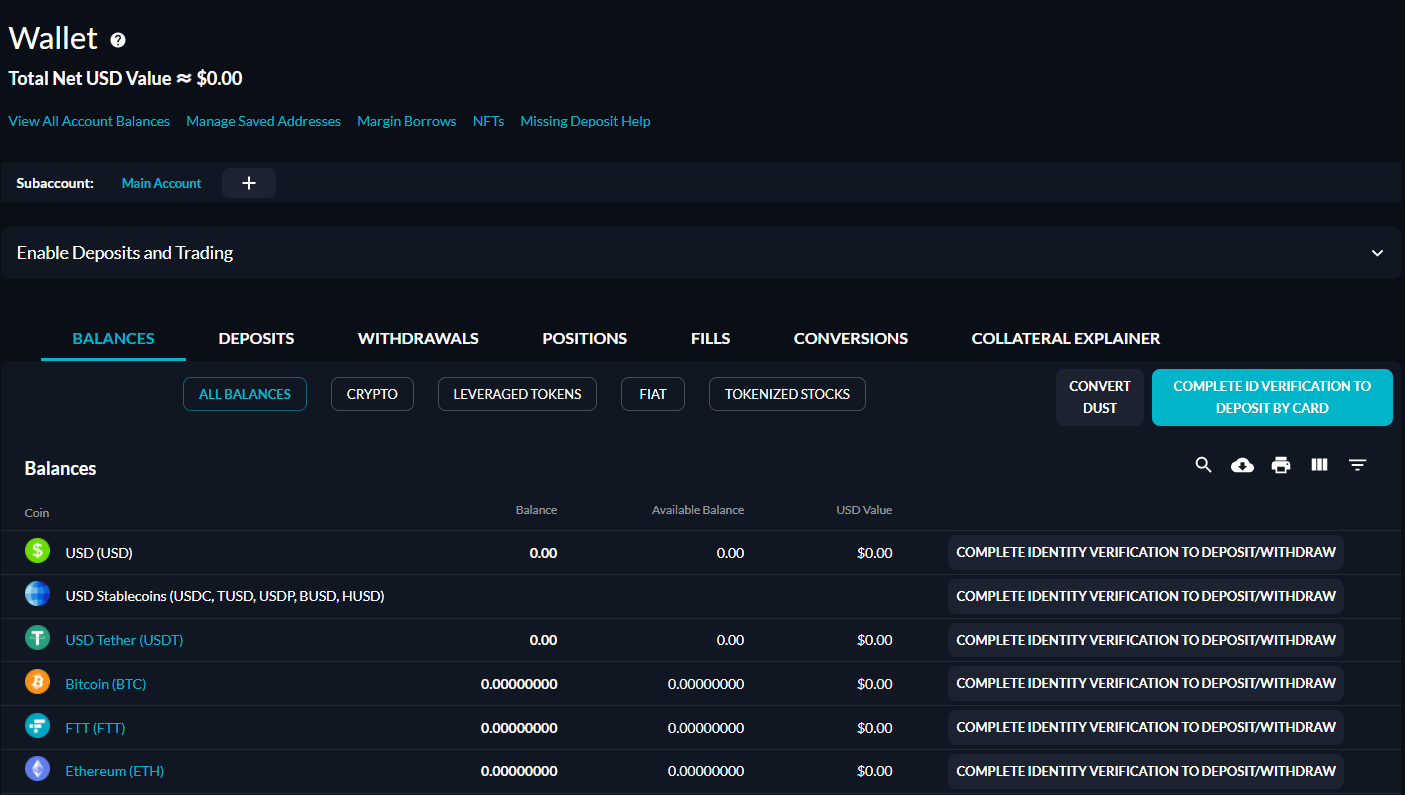This screenshot has height=795, width=1405.
Task: Open the FTT (FTT) coin link
Action: (x=95, y=728)
